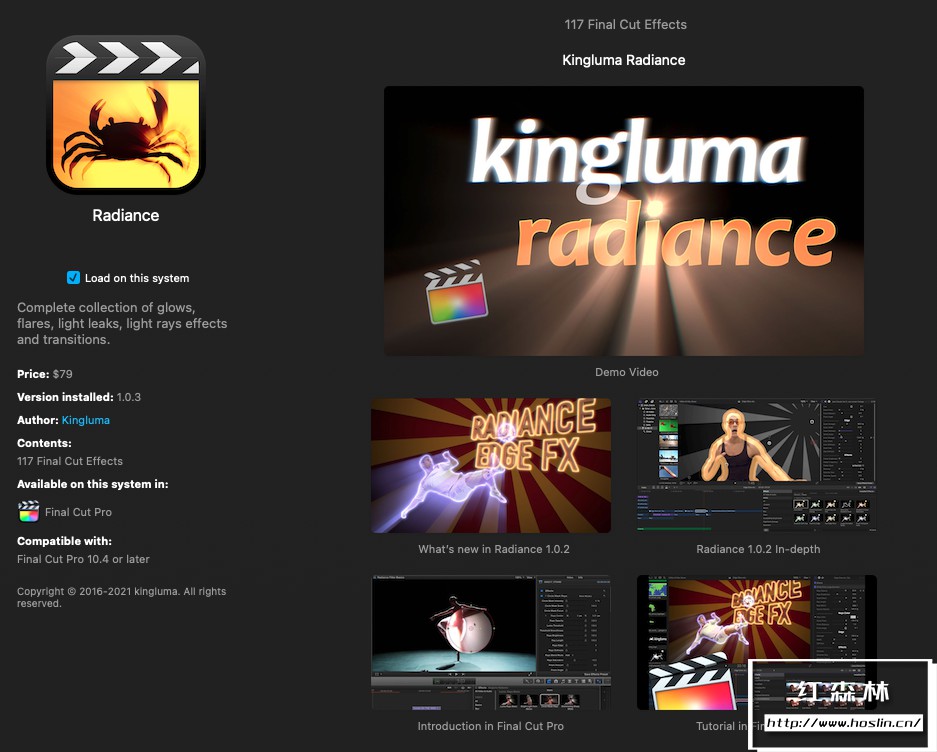Click the Radiance crab app icon
937x752 pixels.
[125, 114]
